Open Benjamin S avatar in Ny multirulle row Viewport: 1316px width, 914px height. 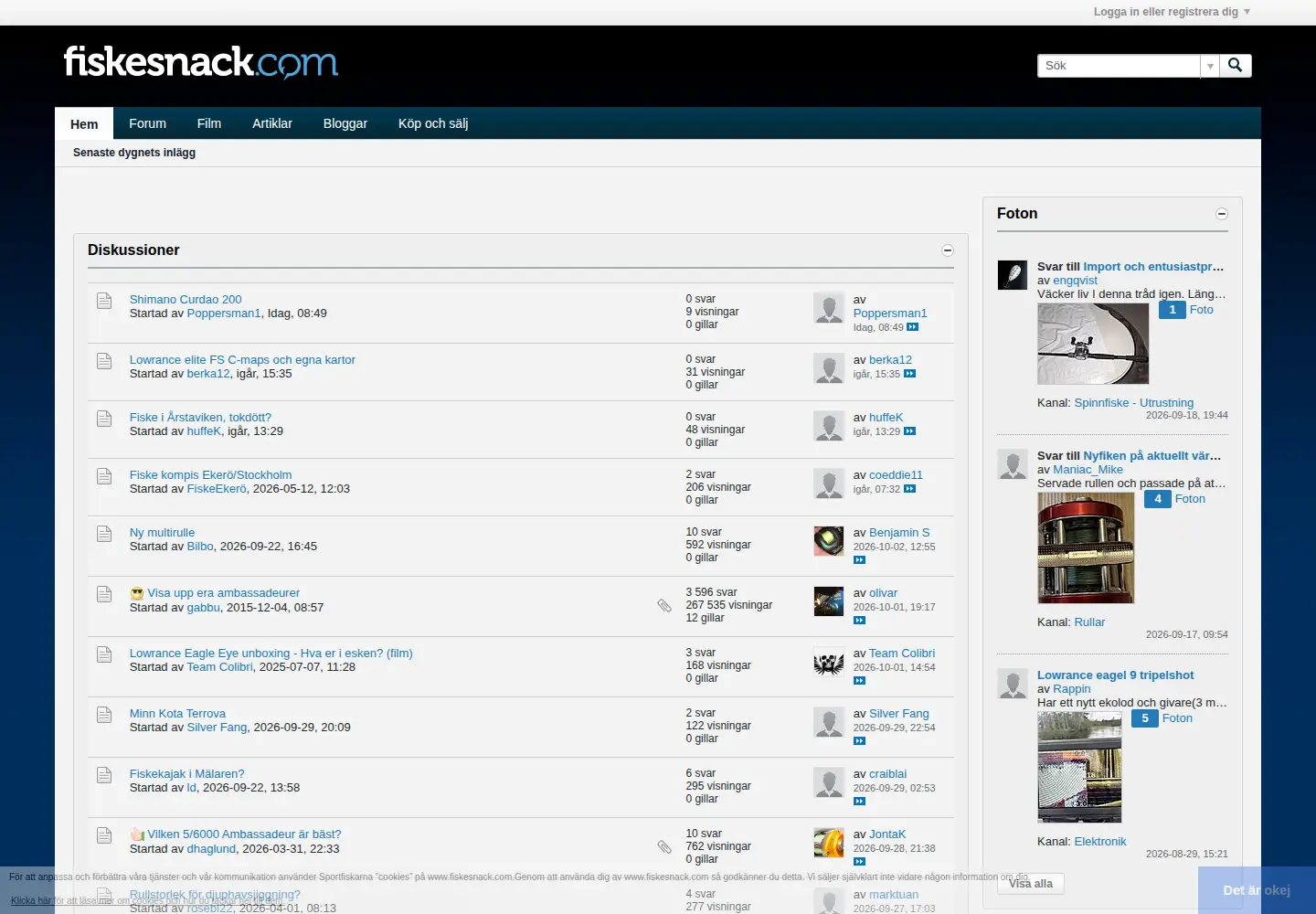pyautogui.click(x=829, y=541)
